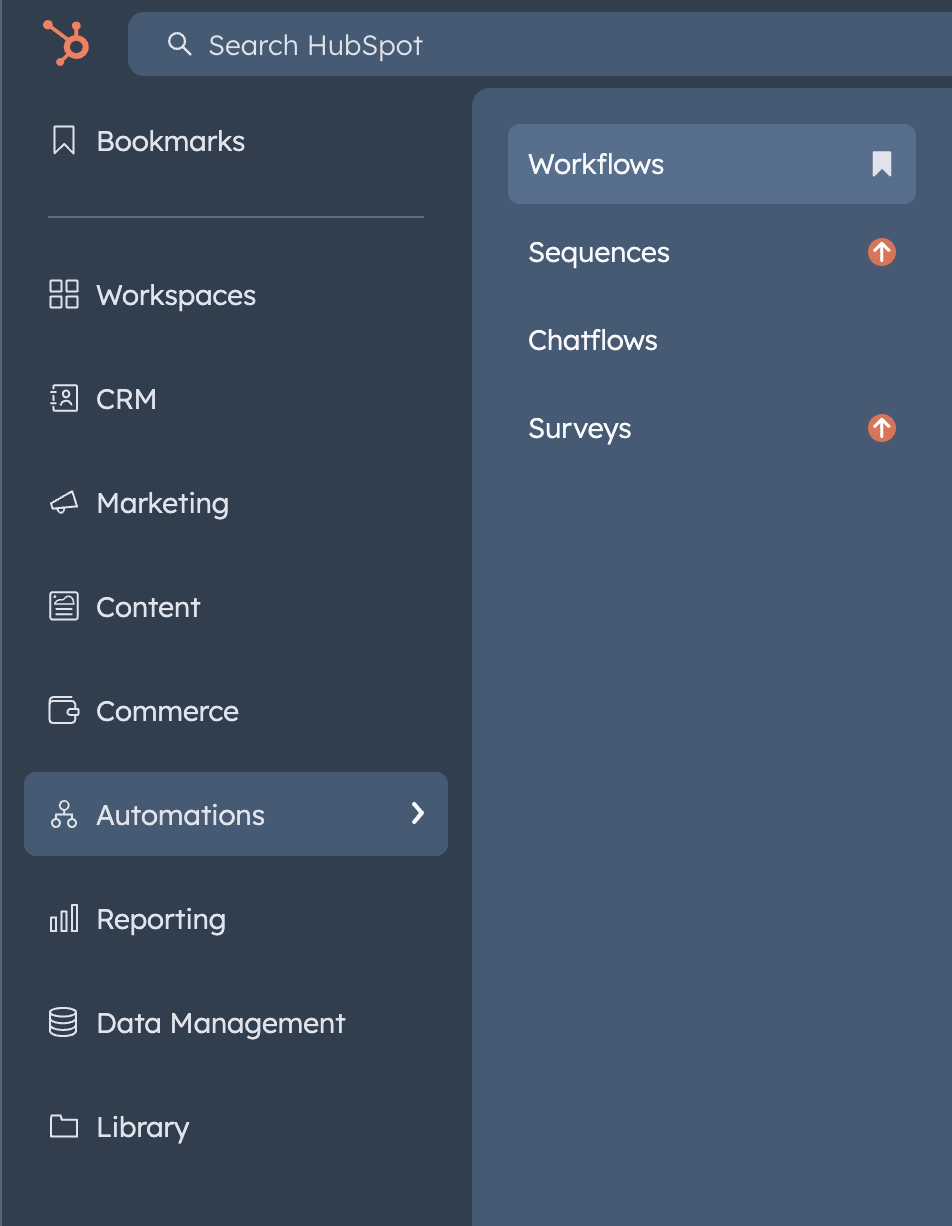Viewport: 952px width, 1226px height.
Task: Click the Workspaces grid icon
Action: point(64,295)
